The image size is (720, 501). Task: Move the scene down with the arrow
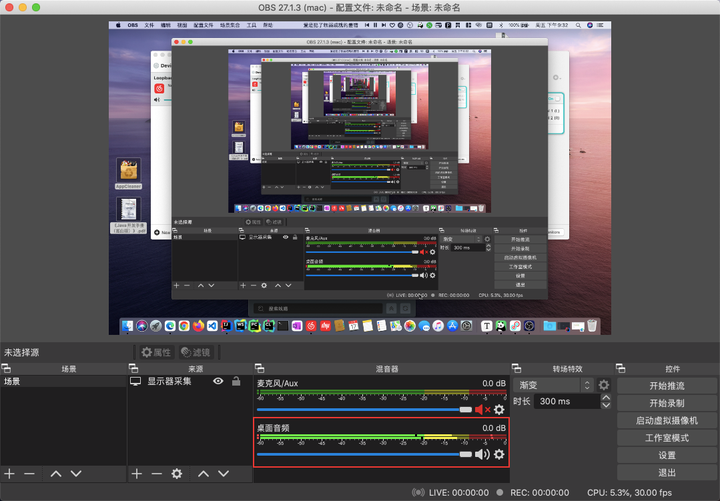pyautogui.click(x=76, y=473)
